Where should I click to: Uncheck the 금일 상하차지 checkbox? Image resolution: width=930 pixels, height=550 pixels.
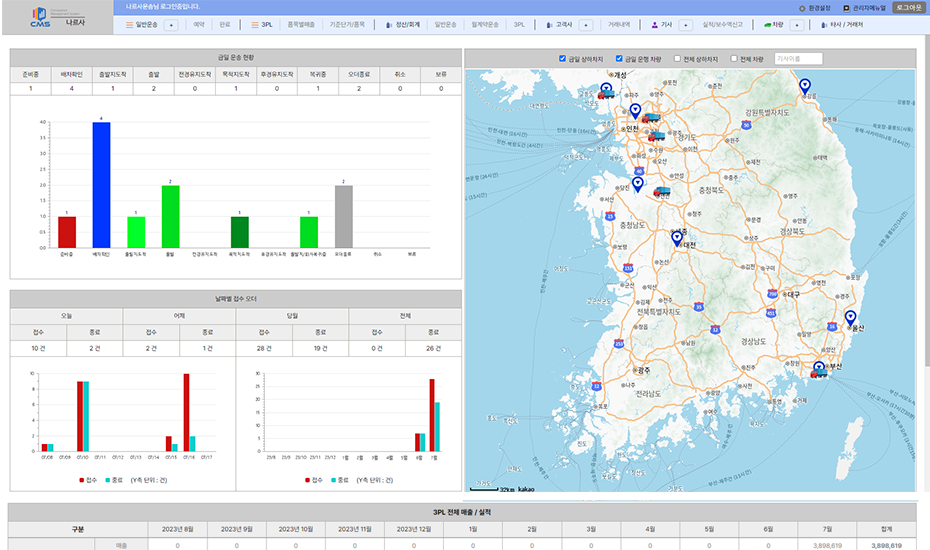point(562,58)
